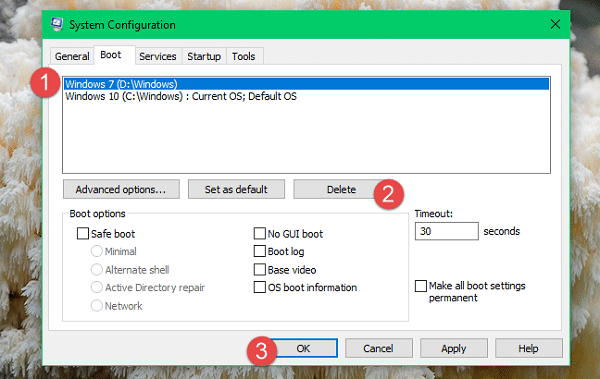Toggle OS boot information checkbox
The image size is (600, 379).
coord(260,287)
